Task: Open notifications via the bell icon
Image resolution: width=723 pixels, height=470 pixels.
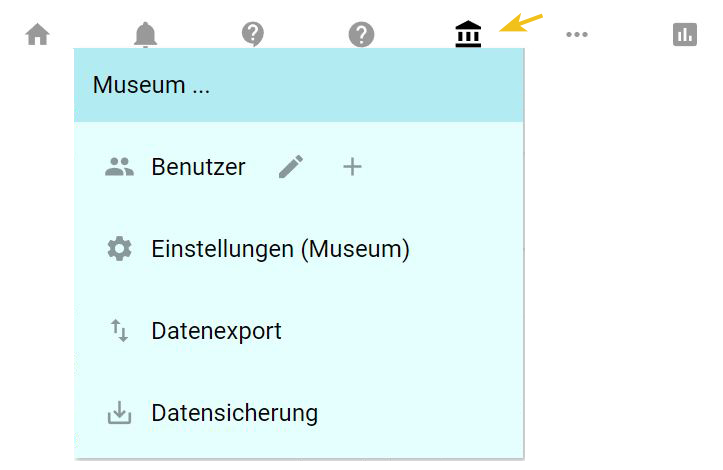Action: pyautogui.click(x=145, y=34)
